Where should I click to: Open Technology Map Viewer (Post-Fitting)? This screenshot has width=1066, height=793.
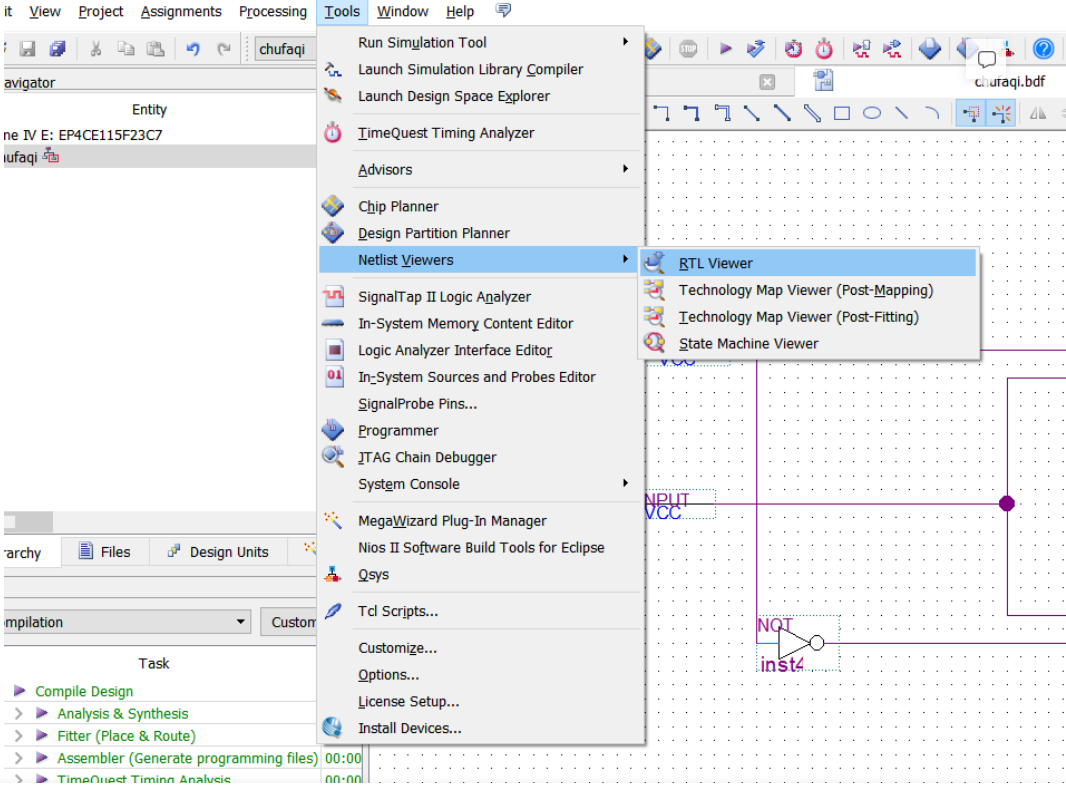(x=808, y=317)
